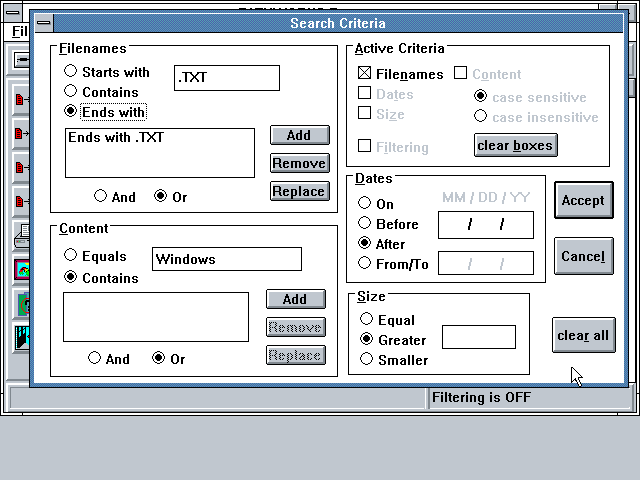Select the Smaller size option

(x=394, y=360)
